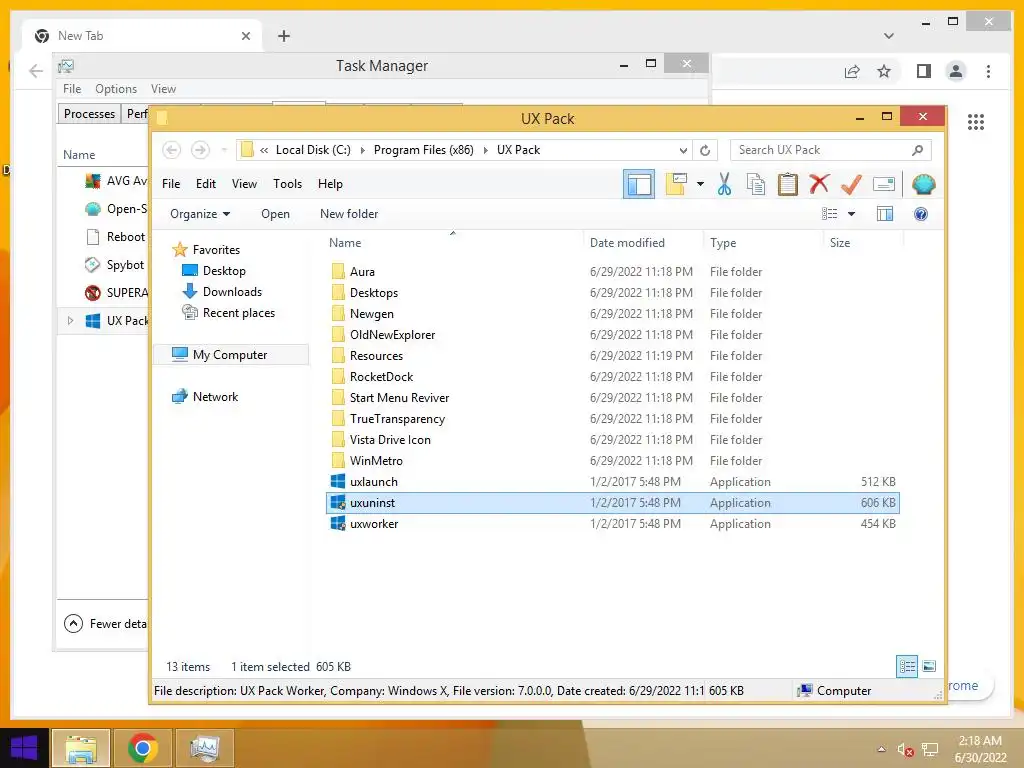Click the Change your view icon
This screenshot has height=768, width=1024.
click(829, 214)
